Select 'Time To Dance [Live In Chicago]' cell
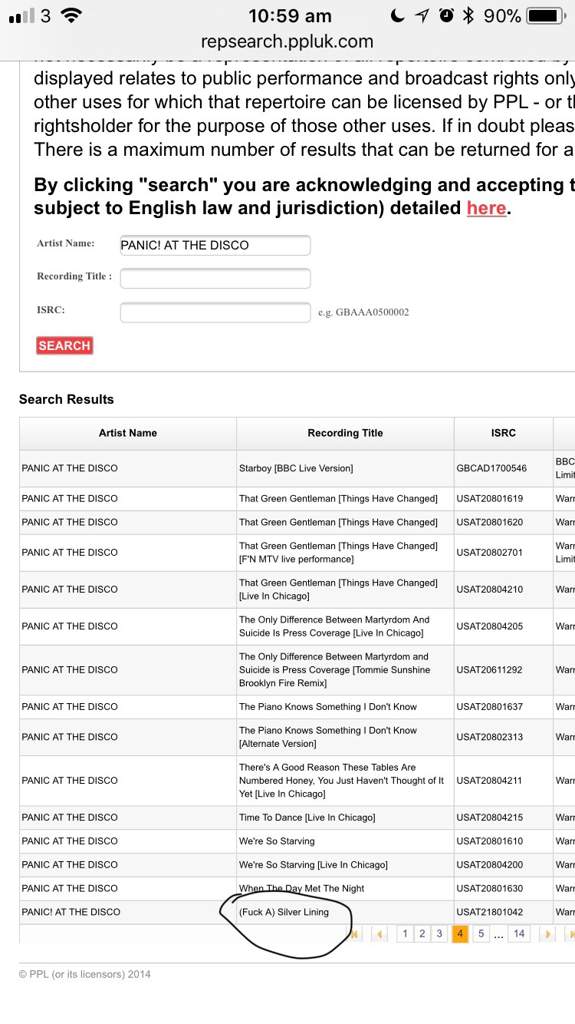The image size is (575, 1024). 345,818
